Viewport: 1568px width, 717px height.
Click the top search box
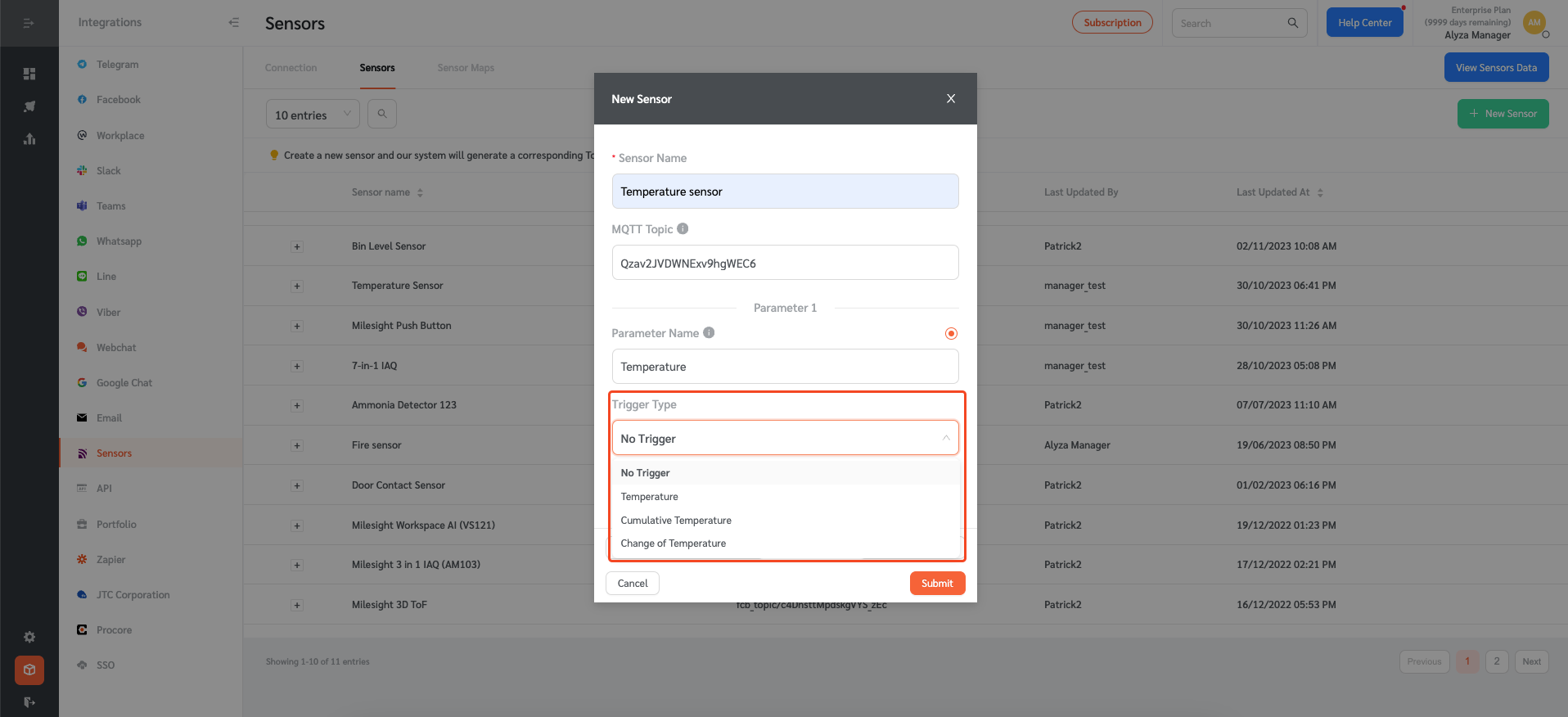(x=1239, y=23)
